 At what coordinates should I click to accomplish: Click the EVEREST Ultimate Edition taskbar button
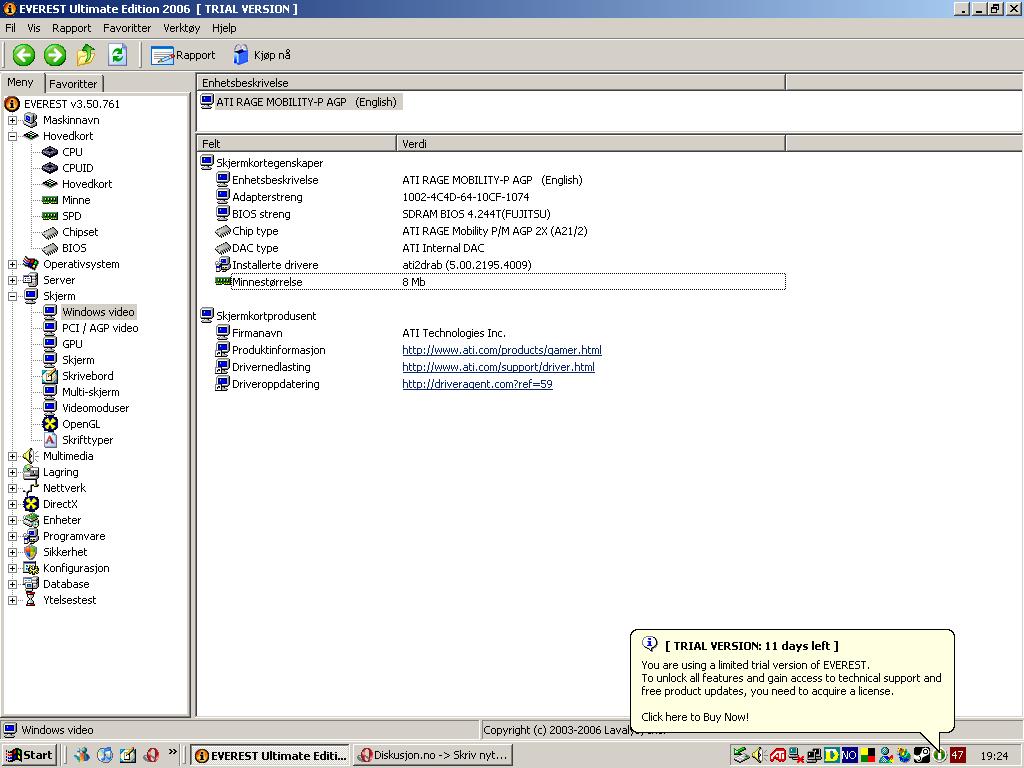271,755
